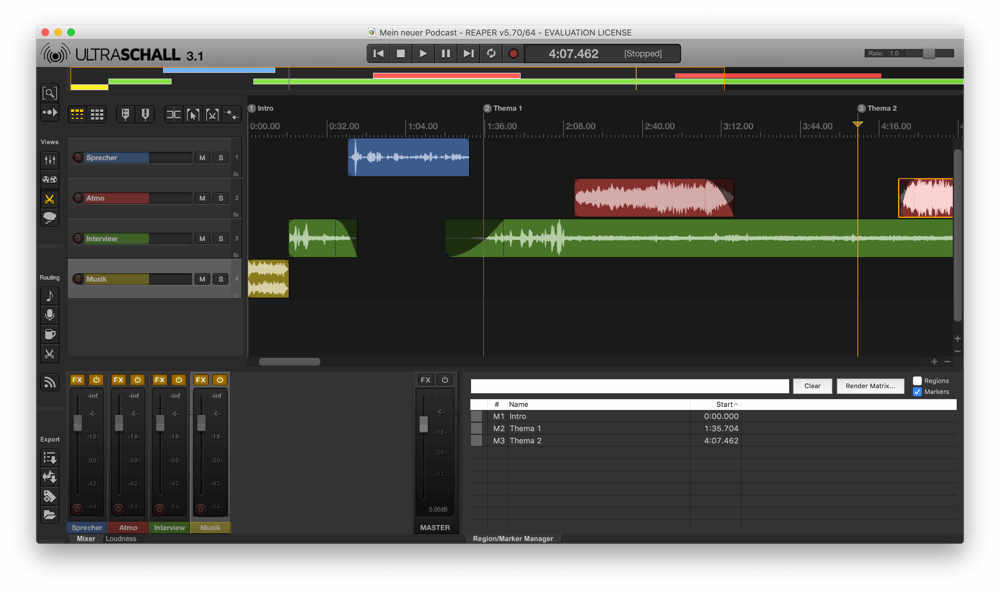This screenshot has width=1000, height=592.
Task: Click the Thema 2 timeline marker
Action: click(x=878, y=108)
